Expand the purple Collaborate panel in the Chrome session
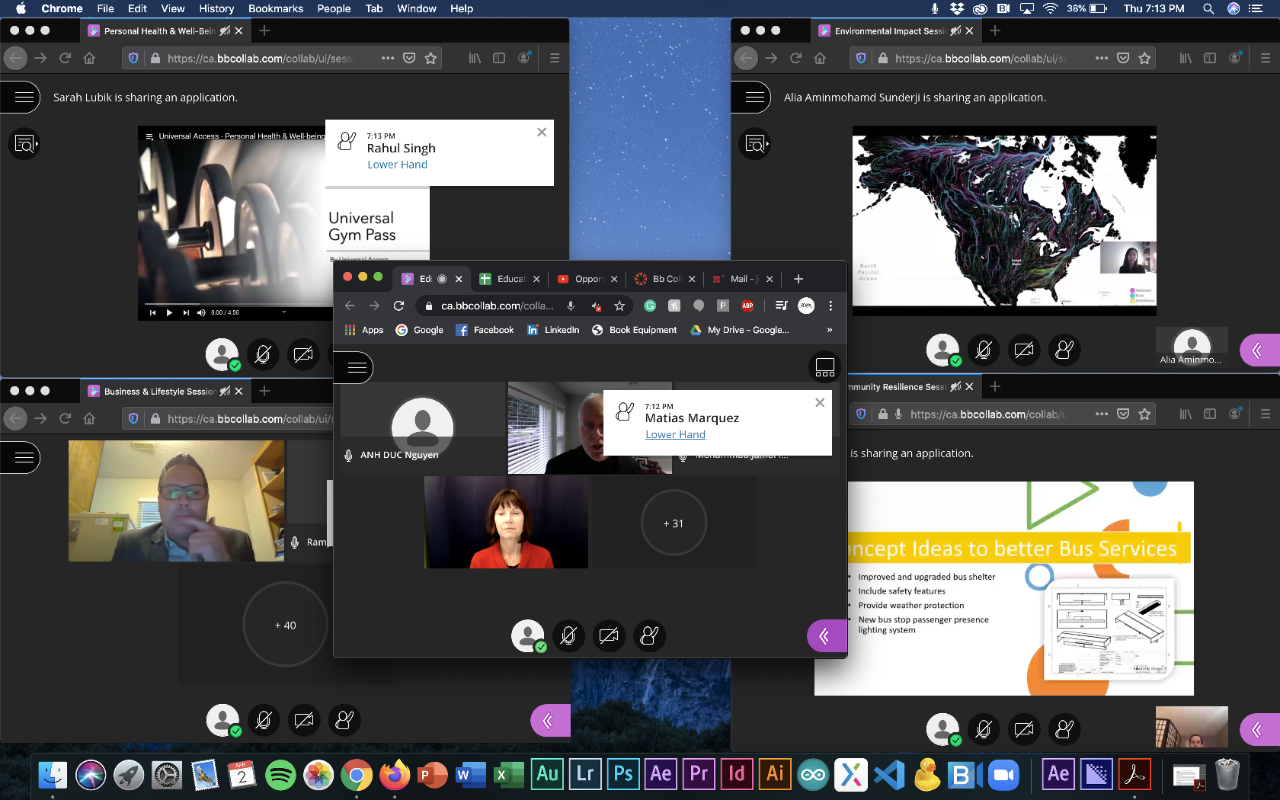Viewport: 1280px width, 800px height. coord(826,635)
